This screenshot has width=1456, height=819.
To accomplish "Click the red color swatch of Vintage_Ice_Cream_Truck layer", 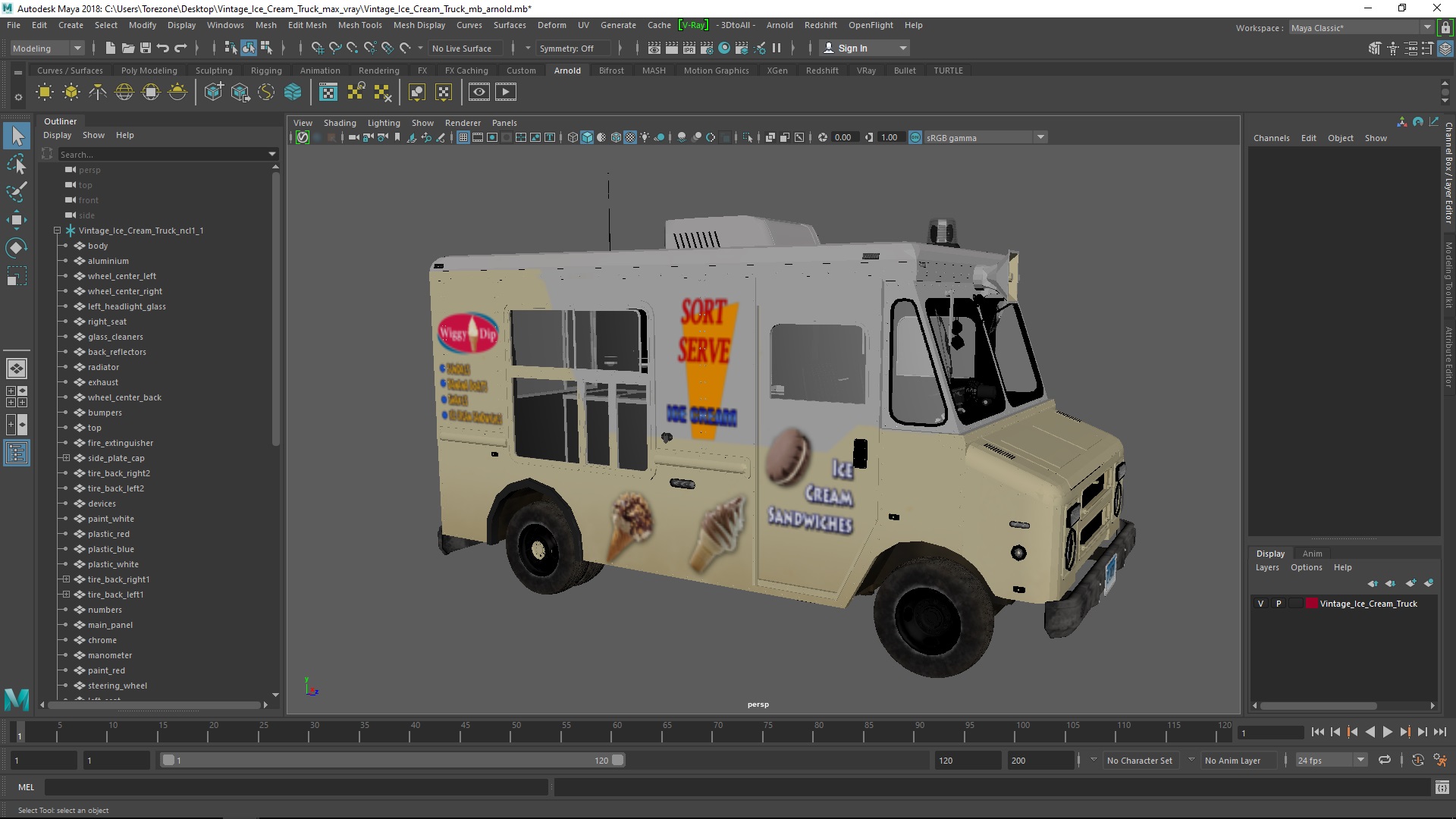I will tap(1311, 604).
